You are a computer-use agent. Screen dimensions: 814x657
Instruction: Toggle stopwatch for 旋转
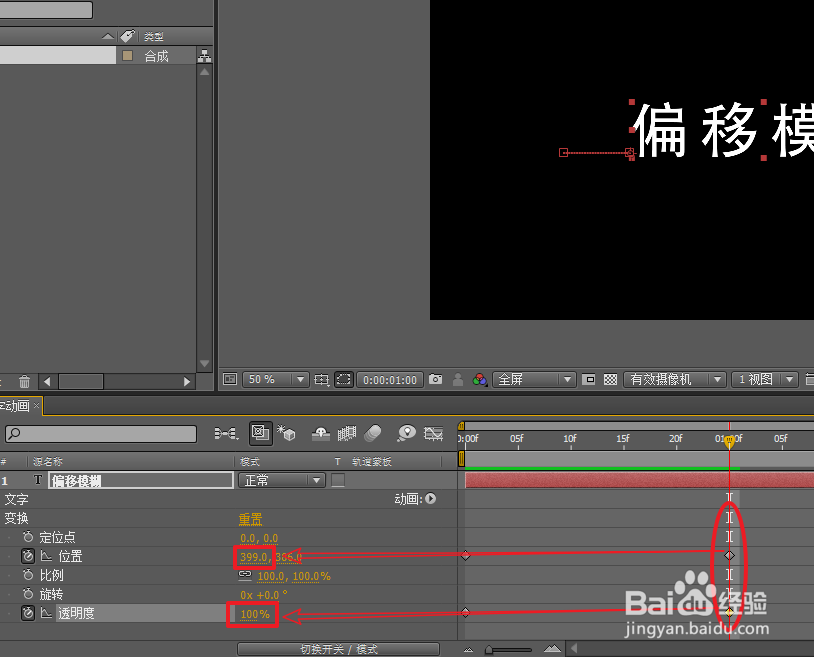(28, 594)
